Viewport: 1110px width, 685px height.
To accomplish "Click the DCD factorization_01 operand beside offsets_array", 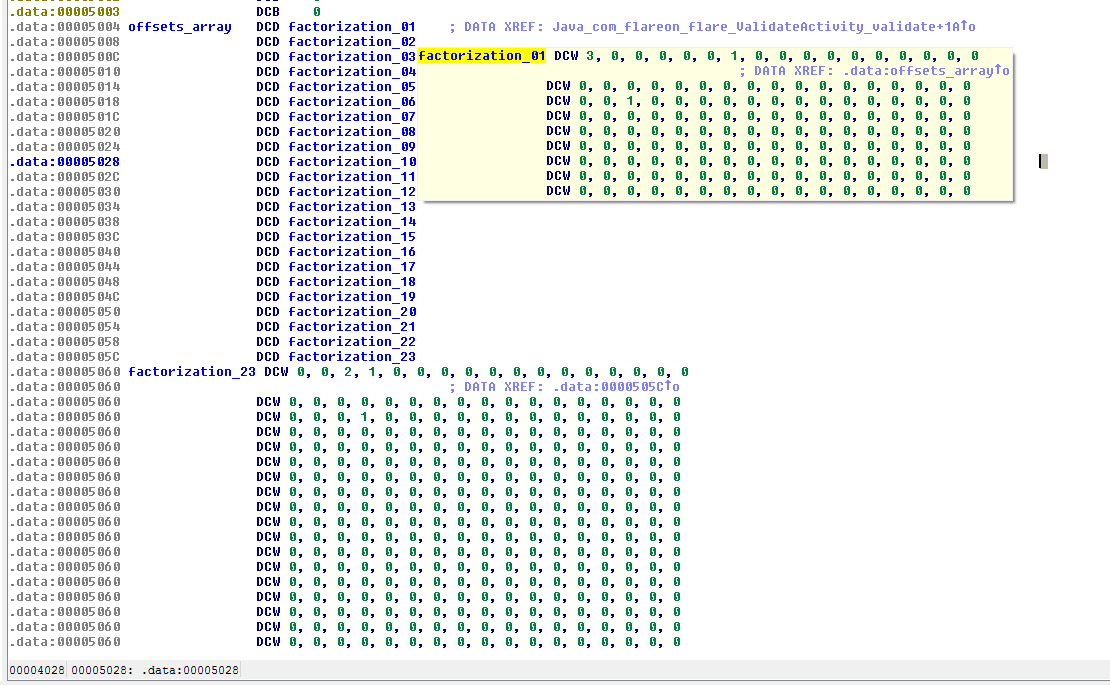I will pyautogui.click(x=352, y=26).
